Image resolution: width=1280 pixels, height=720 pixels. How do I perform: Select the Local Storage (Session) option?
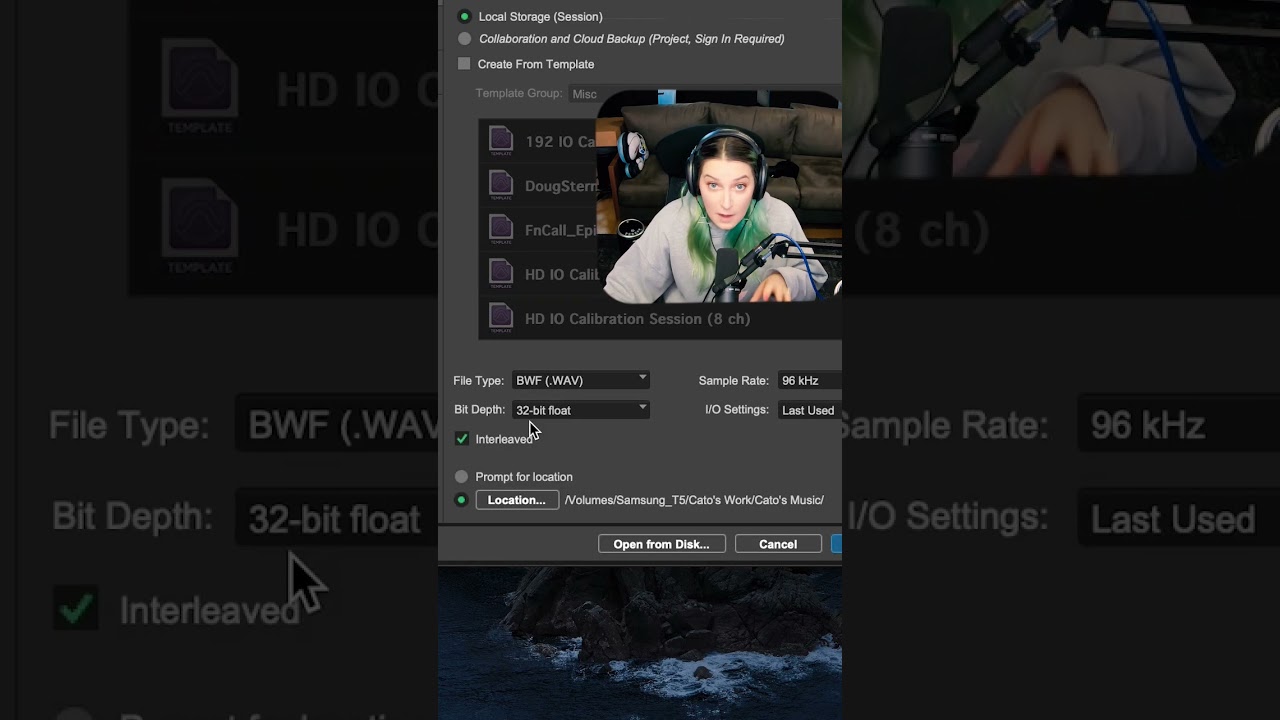[464, 17]
